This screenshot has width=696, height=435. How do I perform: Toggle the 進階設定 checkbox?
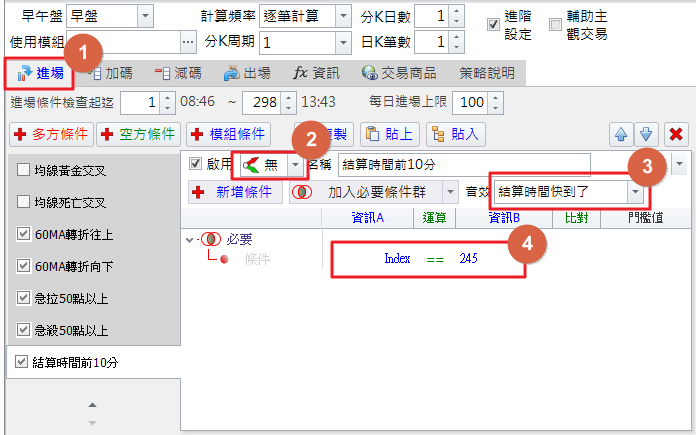[x=493, y=24]
